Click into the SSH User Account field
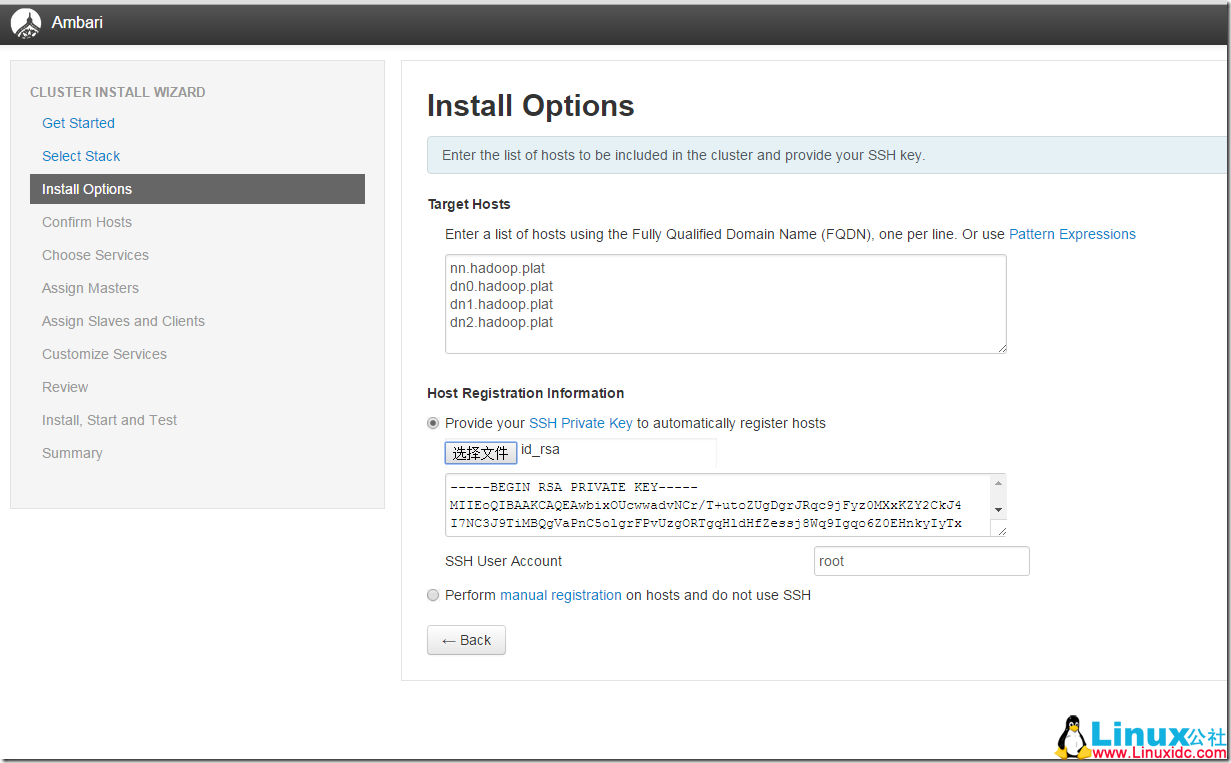This screenshot has width=1231, height=763. point(920,561)
